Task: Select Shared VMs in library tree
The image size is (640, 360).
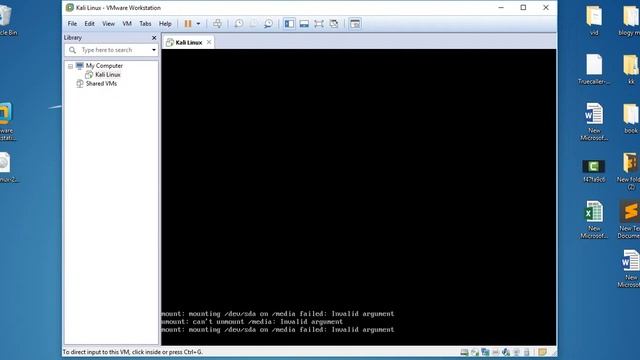Action: (x=101, y=84)
